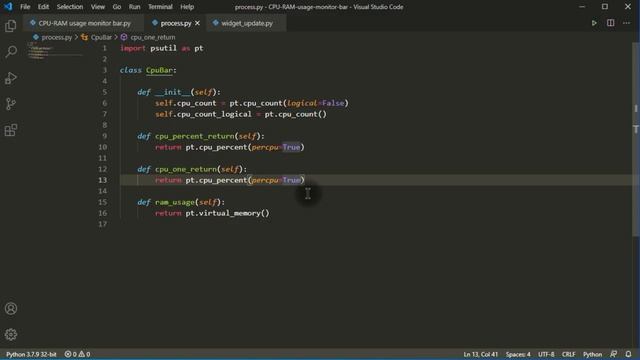Viewport: 640px width, 360px height.
Task: Click 'def cpu_one_return(self):' line
Action: pyautogui.click(x=192, y=169)
